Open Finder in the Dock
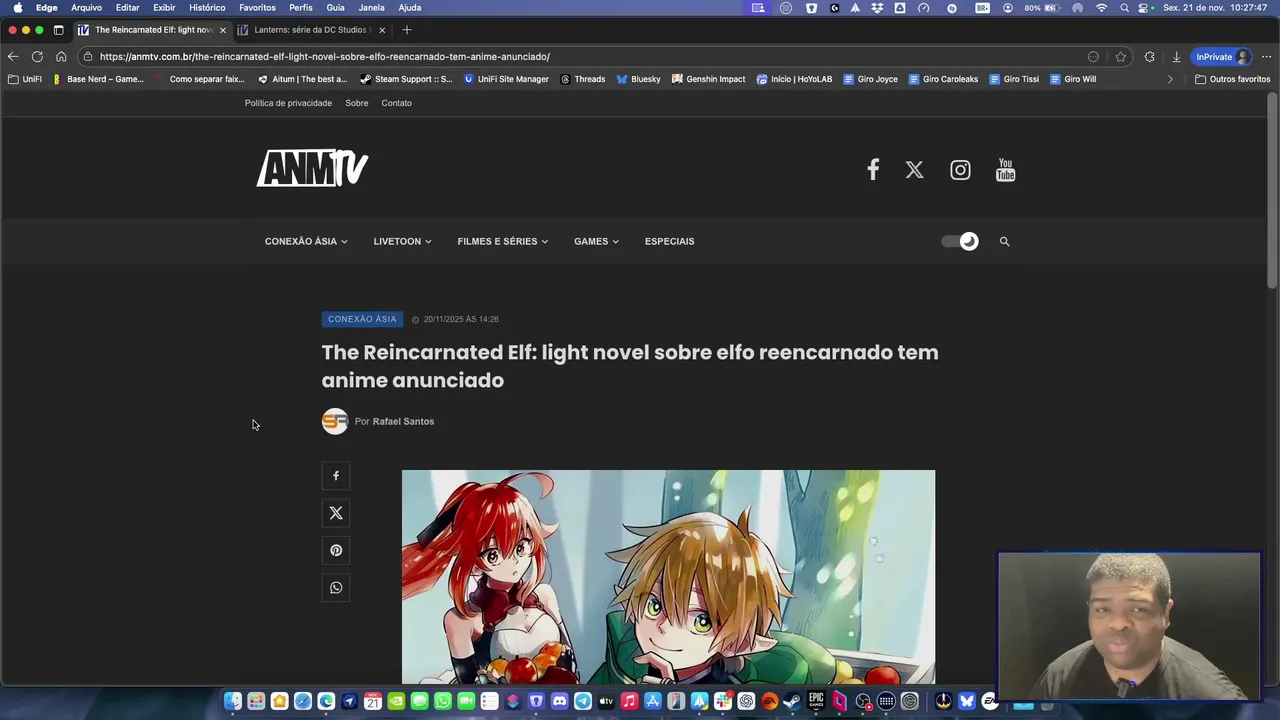Viewport: 1280px width, 720px height. [232, 701]
